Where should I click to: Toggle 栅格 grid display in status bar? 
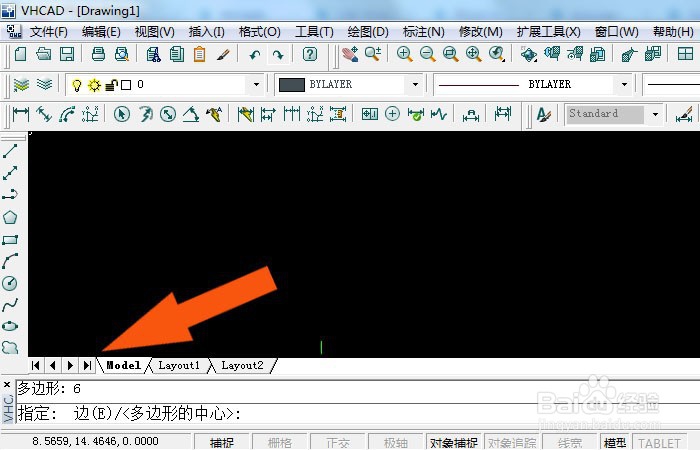(x=279, y=442)
